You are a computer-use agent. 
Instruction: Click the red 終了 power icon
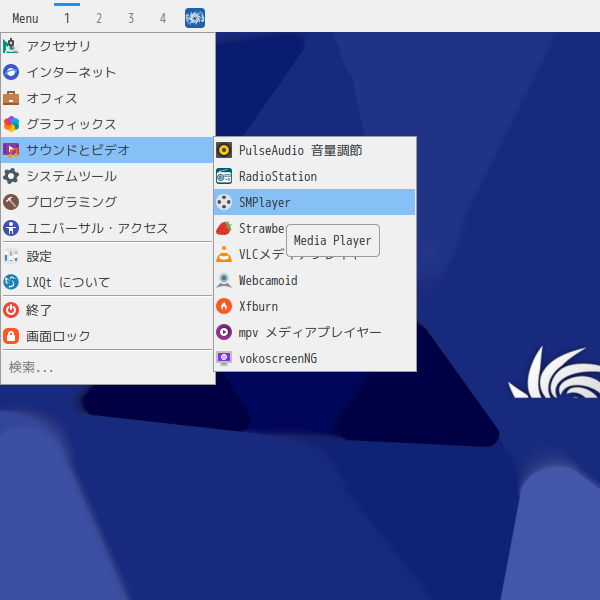[11, 310]
